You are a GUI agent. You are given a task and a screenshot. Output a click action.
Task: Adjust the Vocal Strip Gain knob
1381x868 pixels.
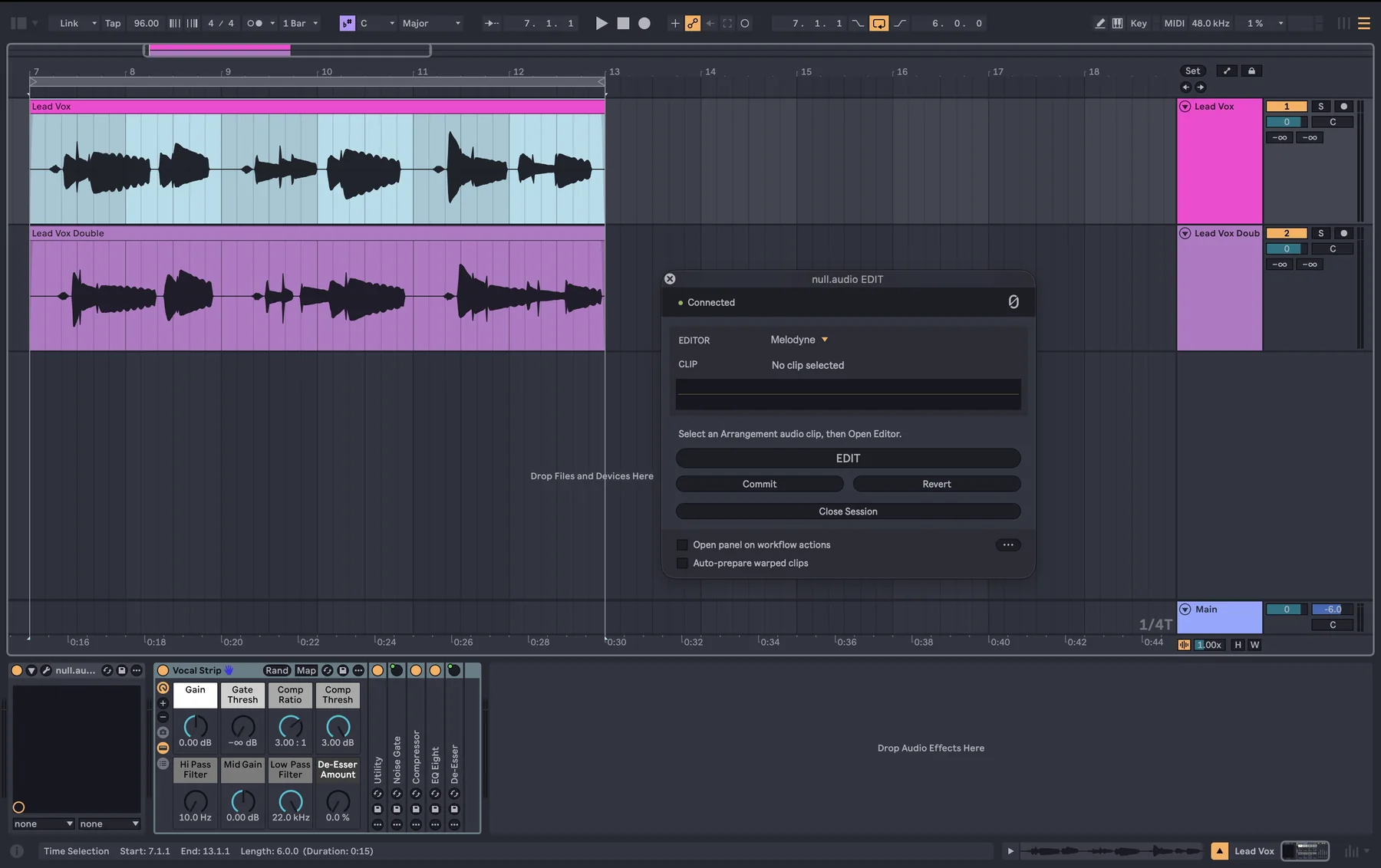point(196,726)
